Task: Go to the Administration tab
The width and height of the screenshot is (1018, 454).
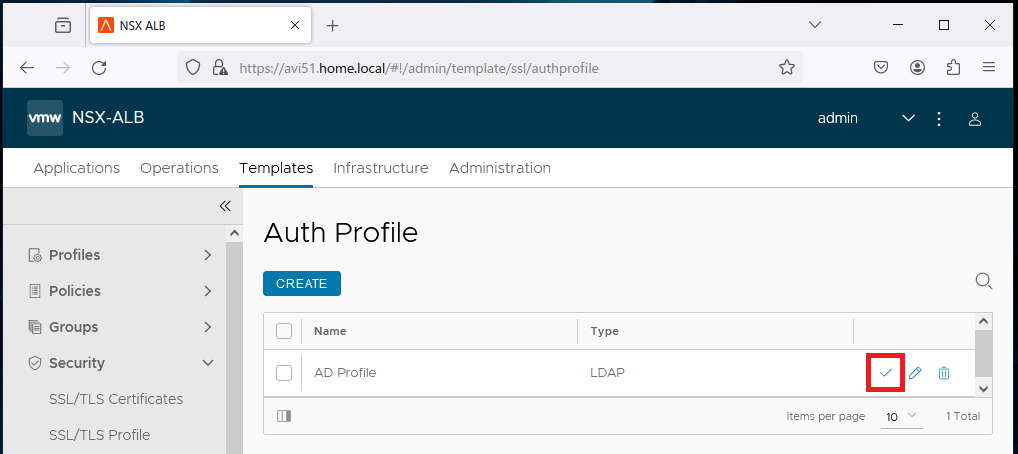Action: click(x=499, y=168)
